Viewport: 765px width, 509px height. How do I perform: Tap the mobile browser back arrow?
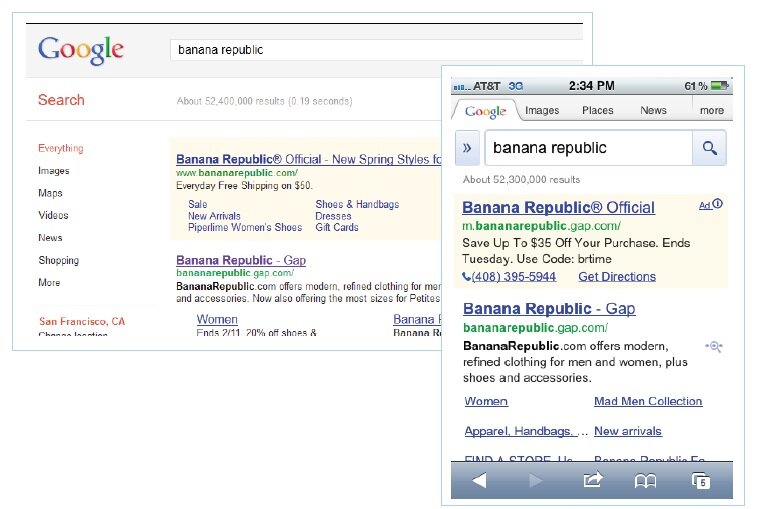[x=479, y=481]
